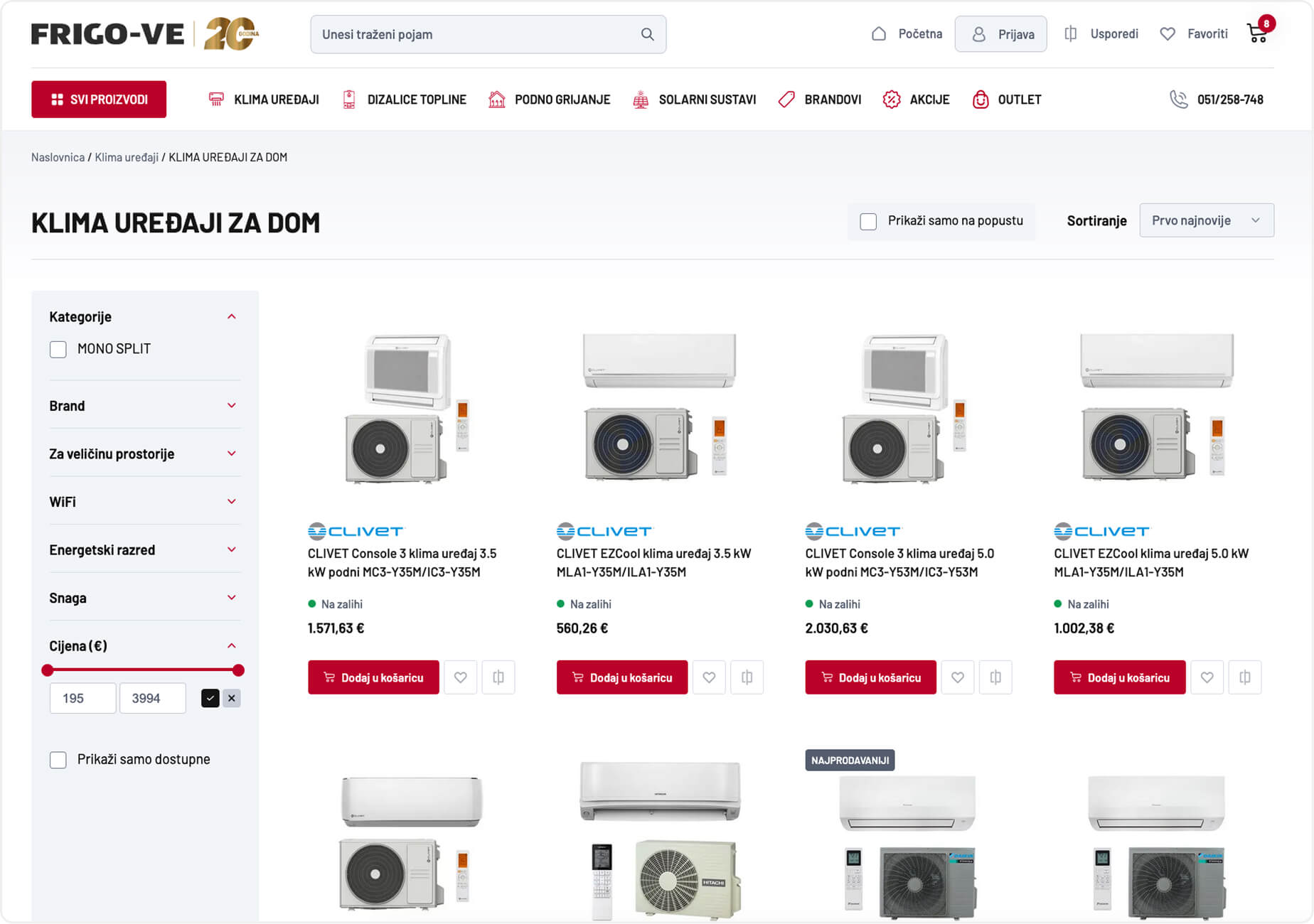Click the Klima uređaji menu icon

click(216, 100)
